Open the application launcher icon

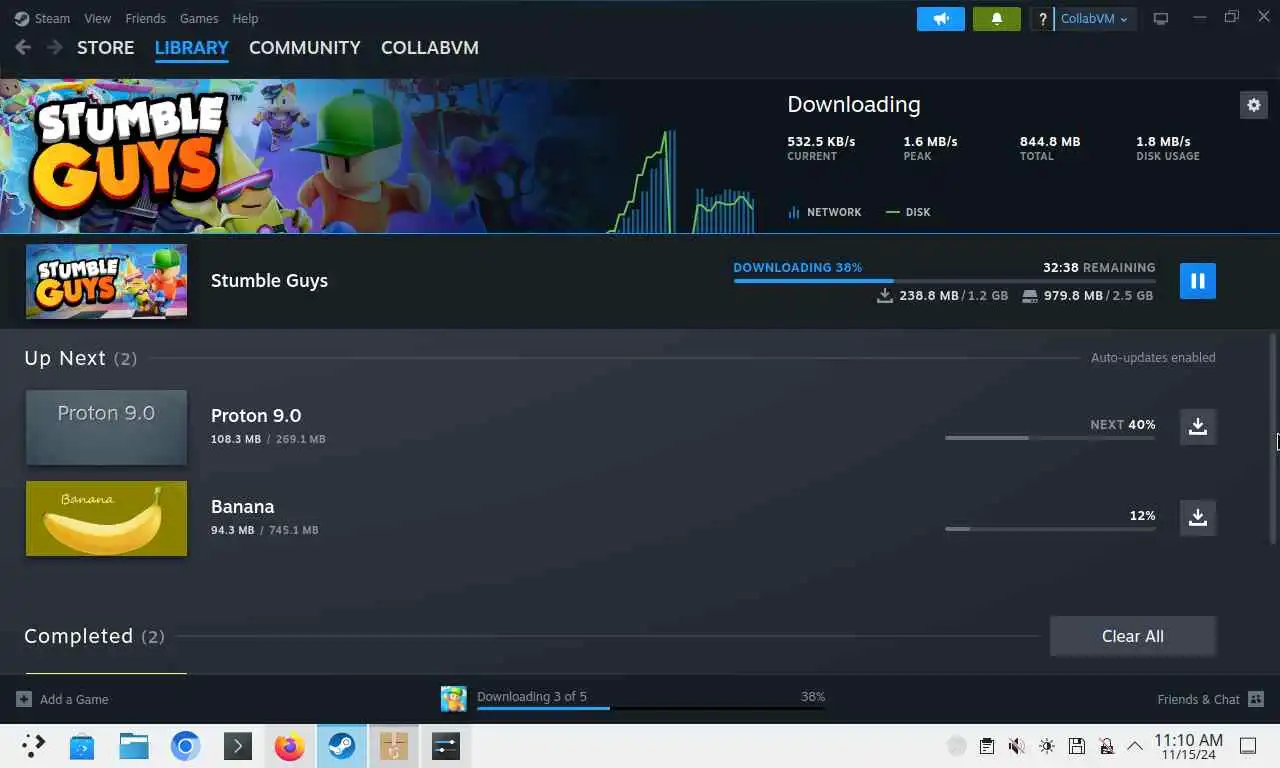pyautogui.click(x=33, y=746)
